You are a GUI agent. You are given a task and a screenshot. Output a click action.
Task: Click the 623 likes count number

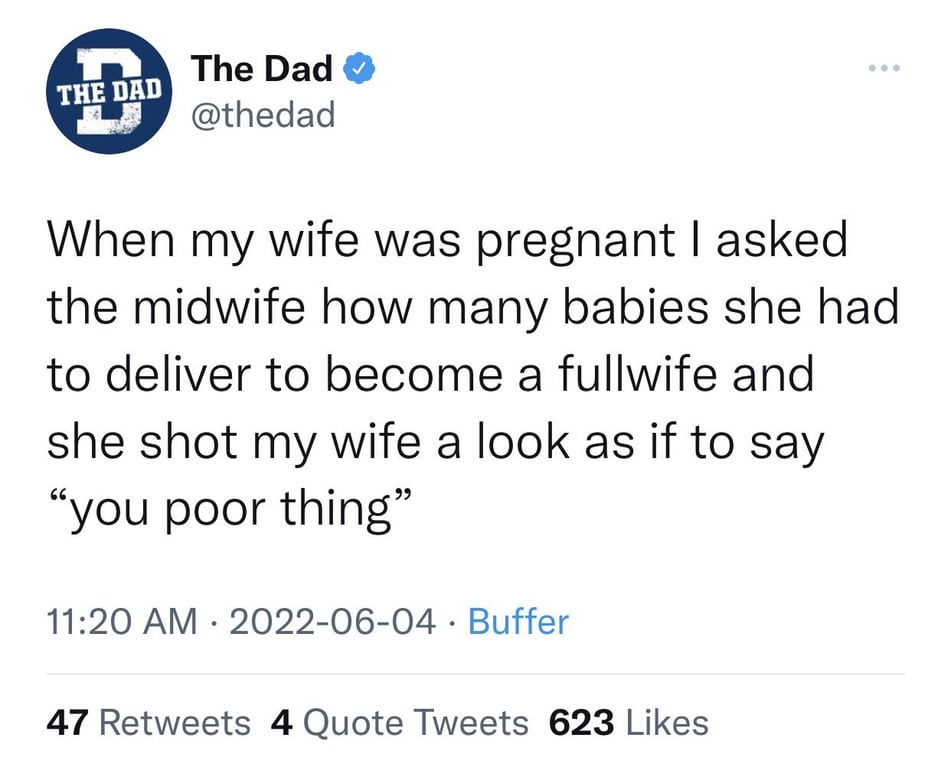pyautogui.click(x=581, y=723)
